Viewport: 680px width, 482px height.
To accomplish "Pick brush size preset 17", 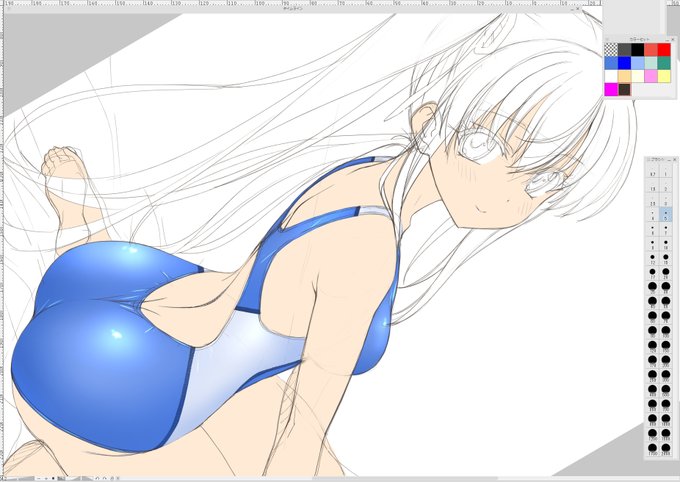I will tap(652, 273).
